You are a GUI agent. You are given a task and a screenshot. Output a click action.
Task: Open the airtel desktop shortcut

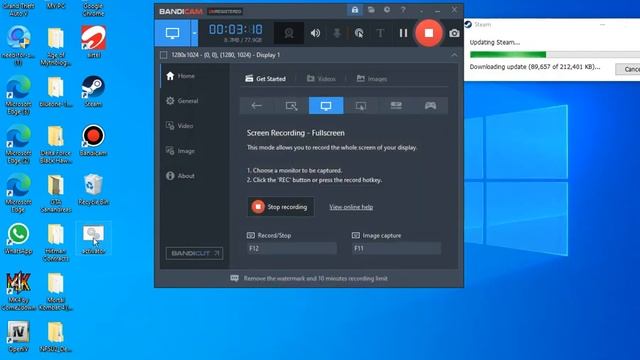coord(93,42)
